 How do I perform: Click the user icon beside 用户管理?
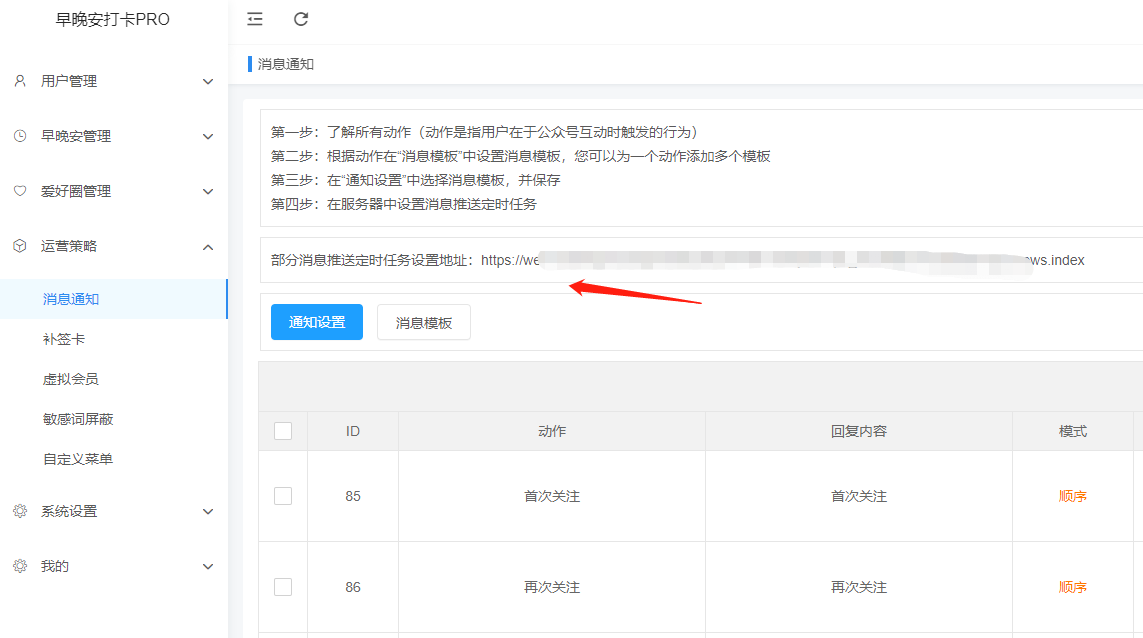click(20, 81)
